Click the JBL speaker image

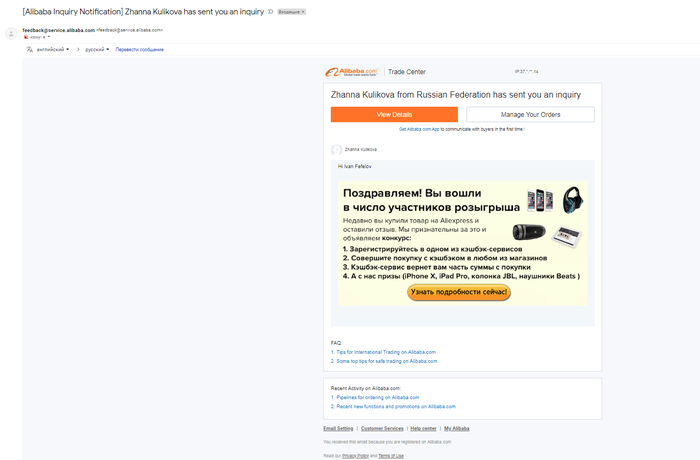tap(529, 232)
